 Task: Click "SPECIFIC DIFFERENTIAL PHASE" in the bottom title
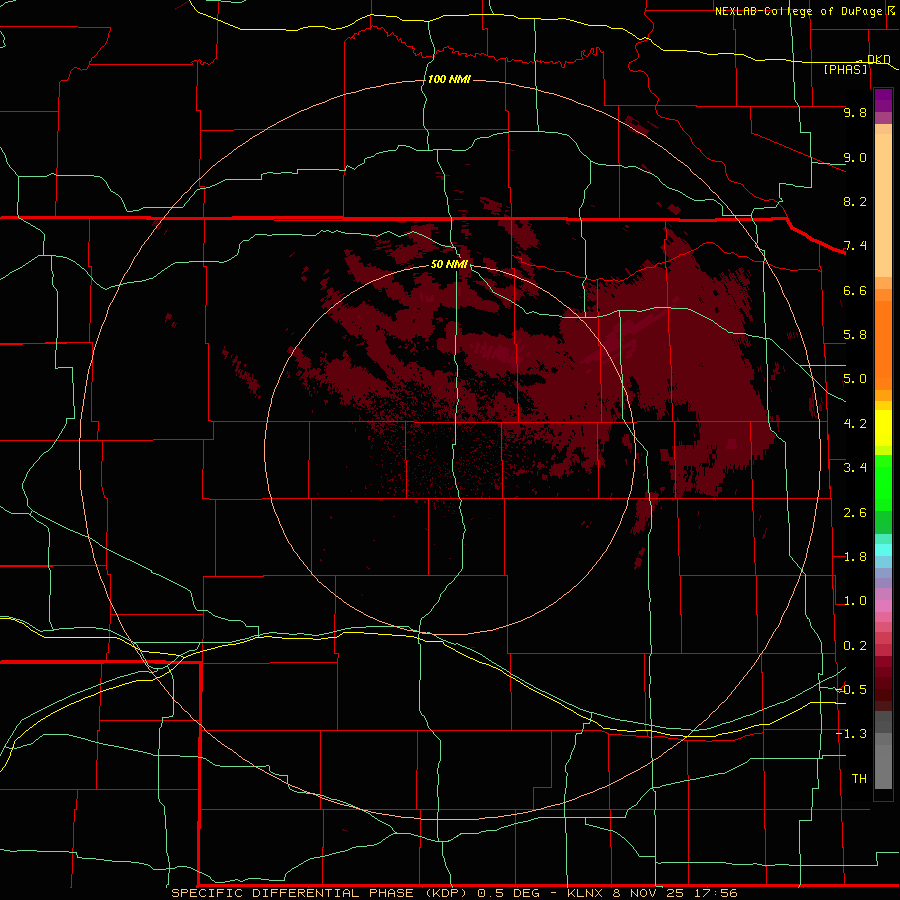tap(293, 893)
